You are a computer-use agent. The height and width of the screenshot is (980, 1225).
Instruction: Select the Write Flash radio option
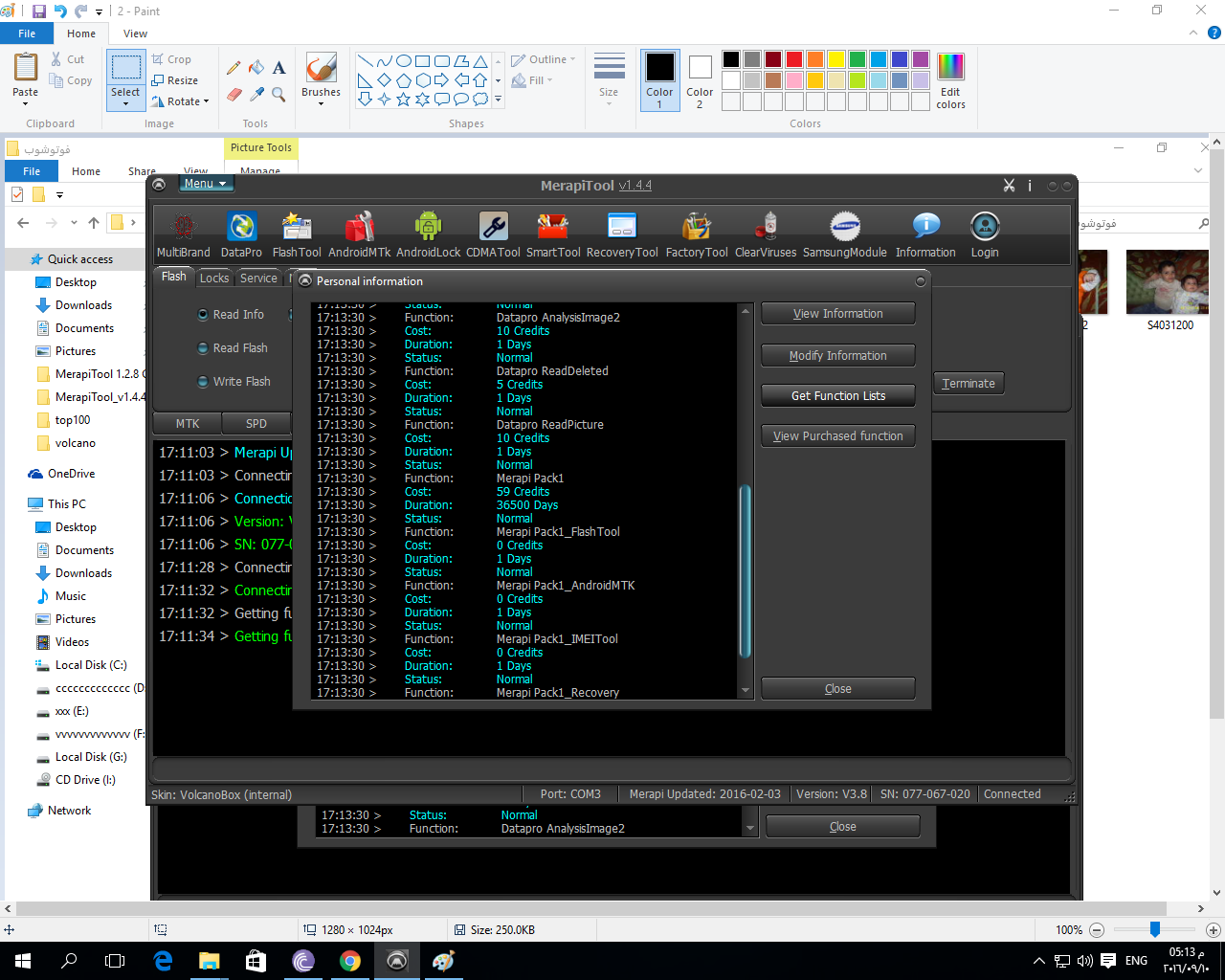[234, 382]
